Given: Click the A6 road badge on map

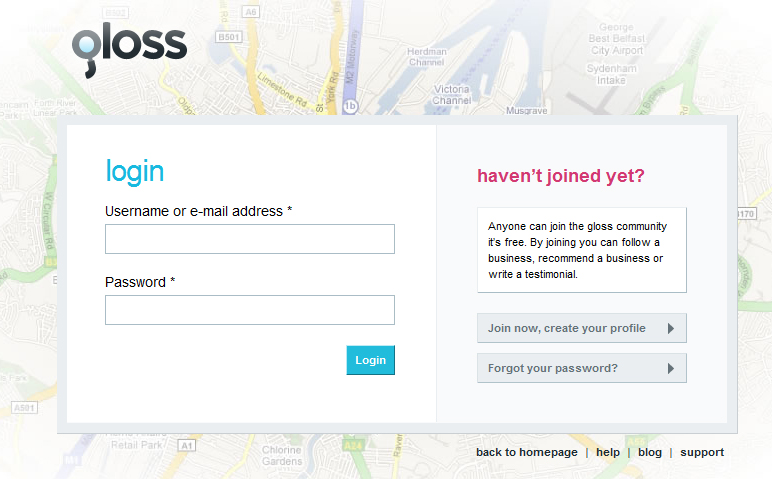Looking at the screenshot, I should [x=251, y=11].
